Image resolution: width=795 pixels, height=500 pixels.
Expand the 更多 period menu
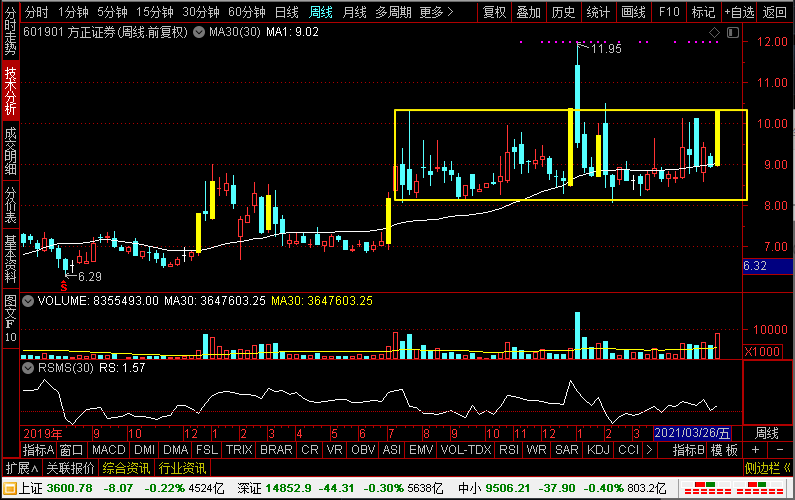coord(437,12)
